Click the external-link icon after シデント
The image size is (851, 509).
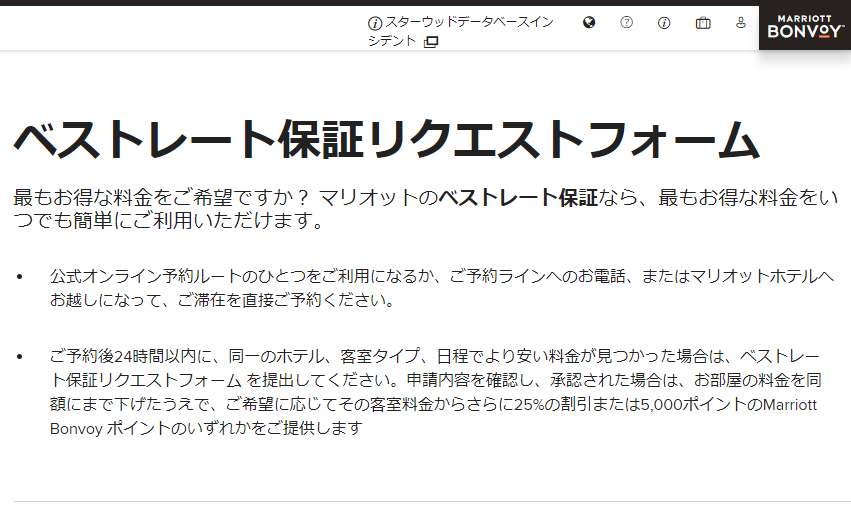pos(431,42)
